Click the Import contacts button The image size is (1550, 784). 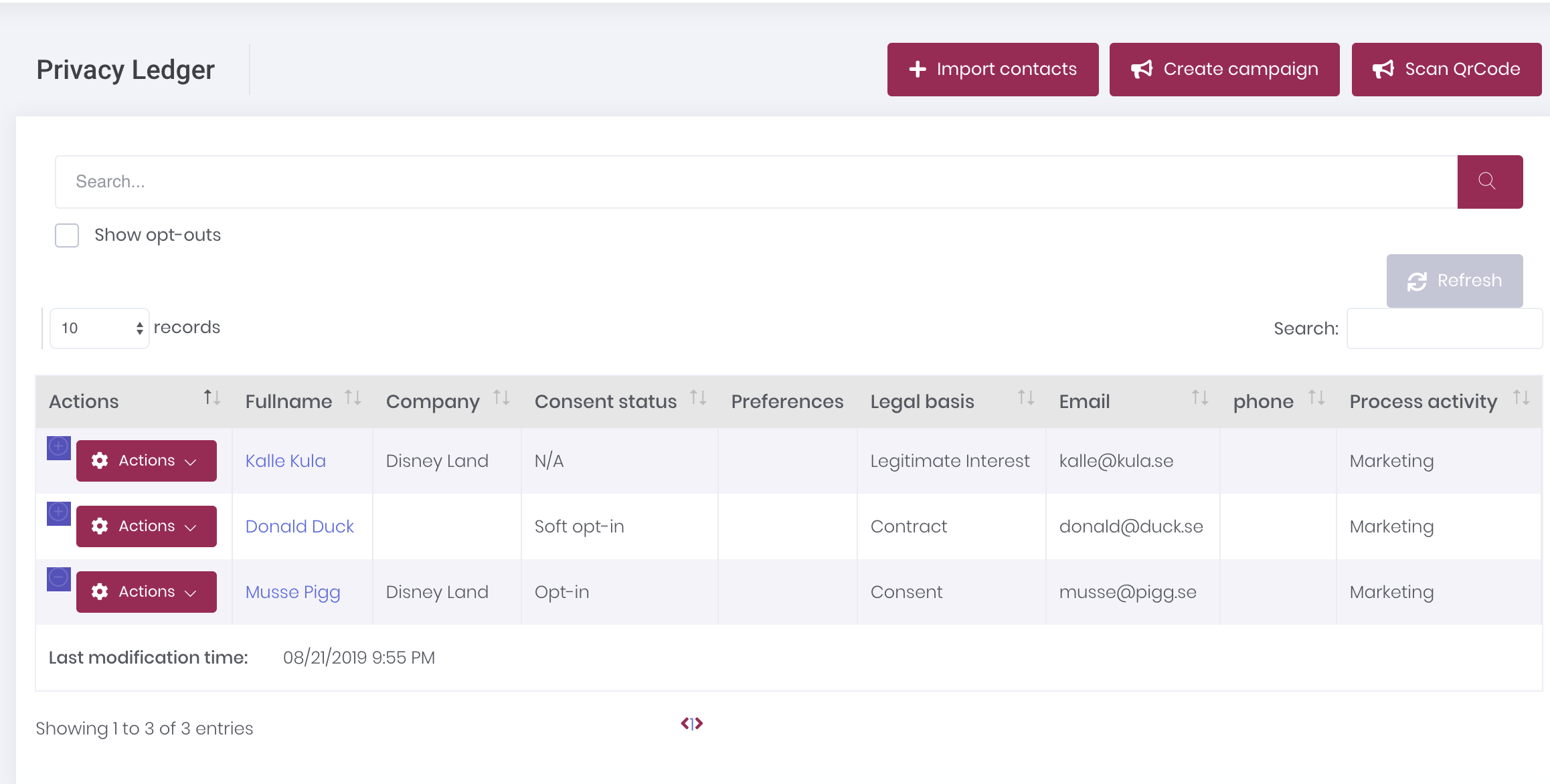(x=993, y=70)
